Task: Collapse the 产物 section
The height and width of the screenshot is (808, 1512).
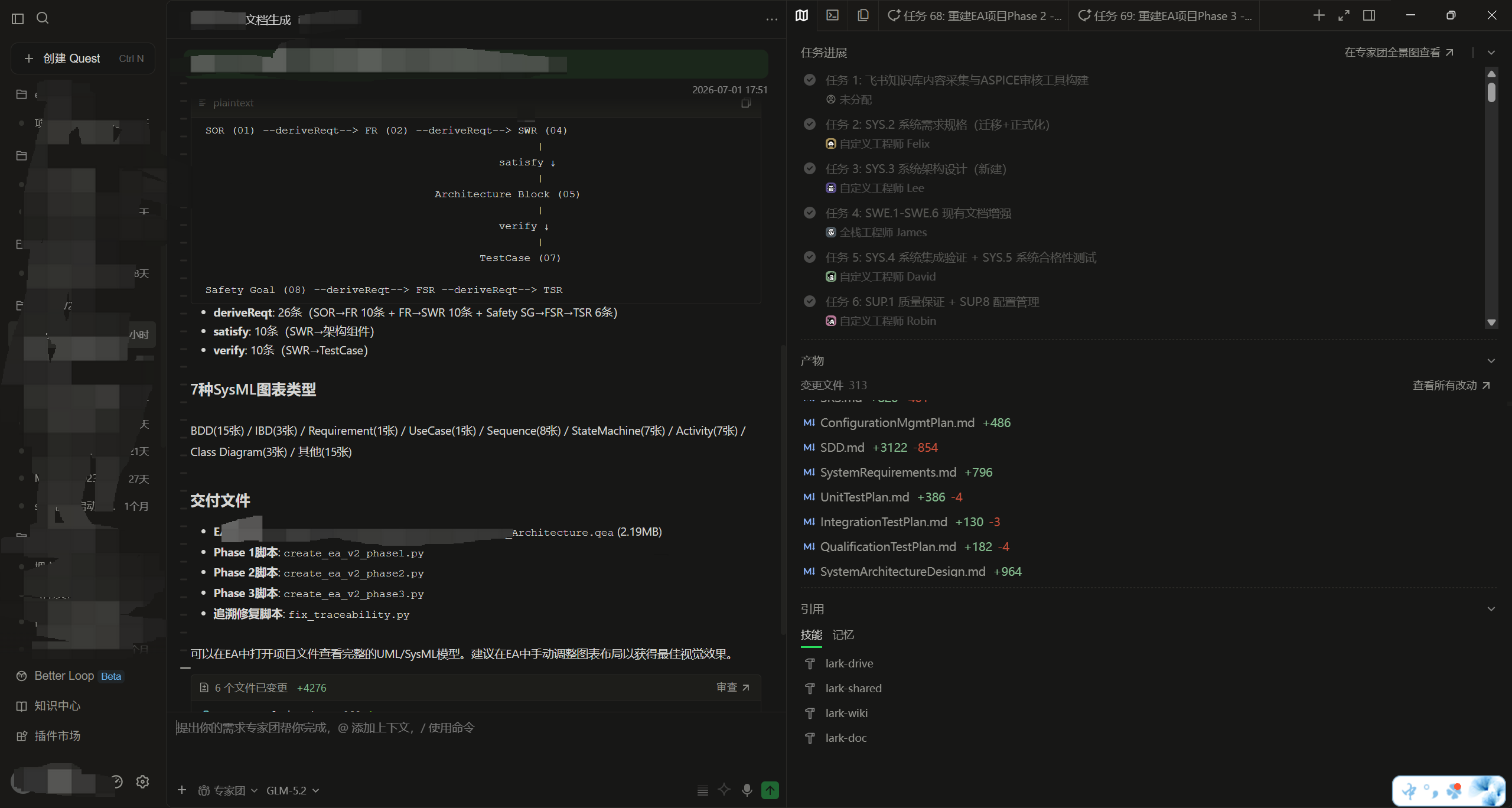Action: 1491,361
